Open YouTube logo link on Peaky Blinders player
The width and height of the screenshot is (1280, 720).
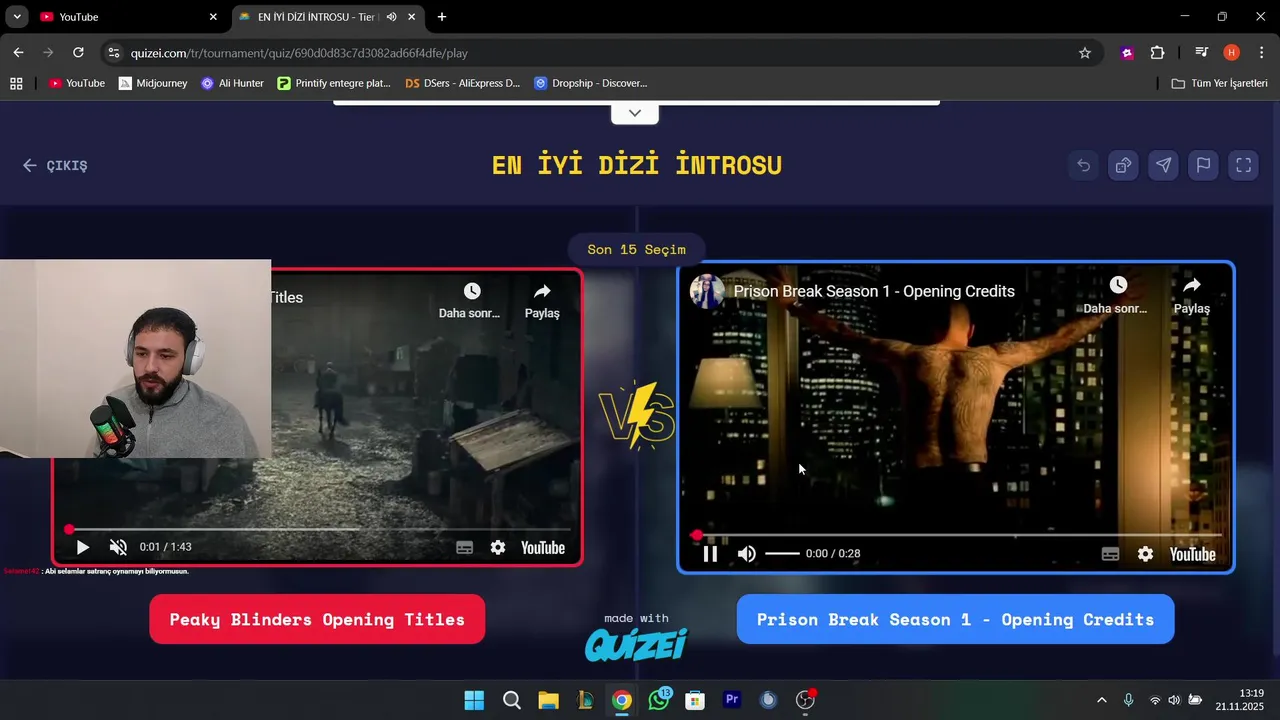543,547
